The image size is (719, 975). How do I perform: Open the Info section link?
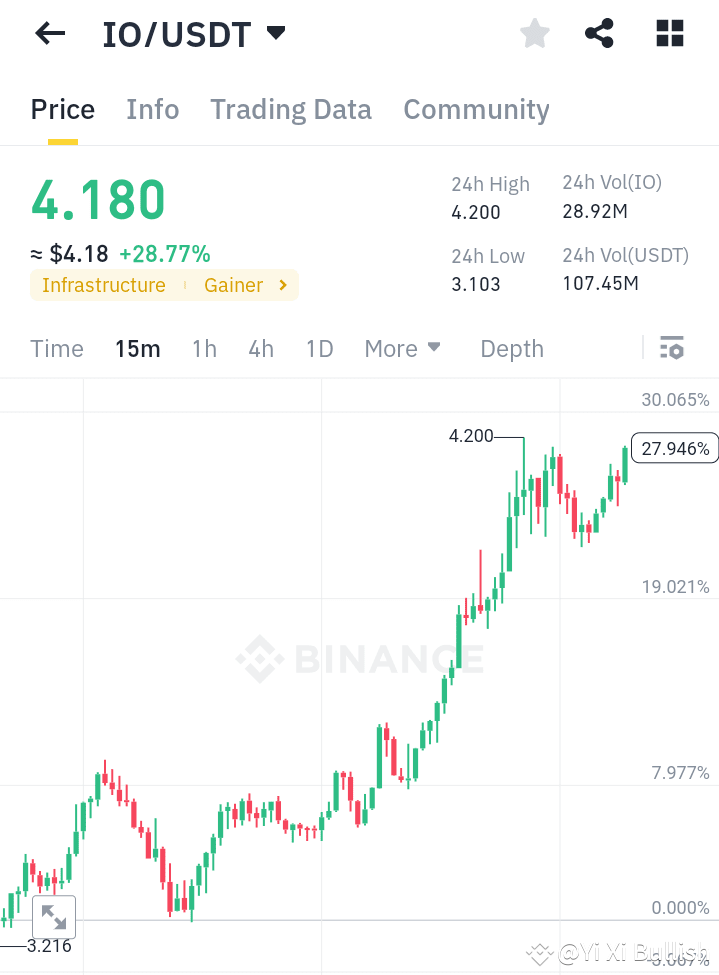coord(152,109)
